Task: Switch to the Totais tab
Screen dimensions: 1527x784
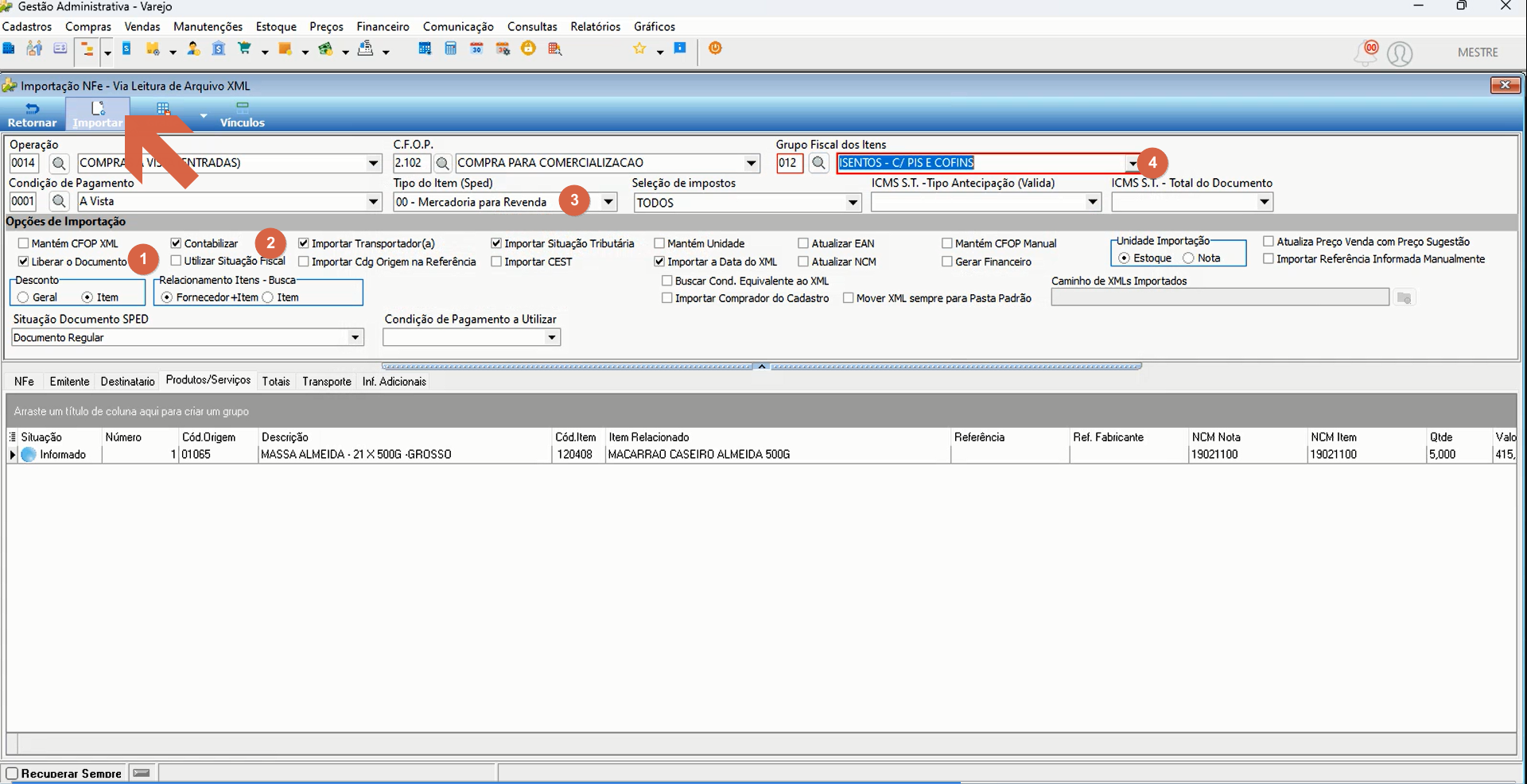Action: pos(276,382)
